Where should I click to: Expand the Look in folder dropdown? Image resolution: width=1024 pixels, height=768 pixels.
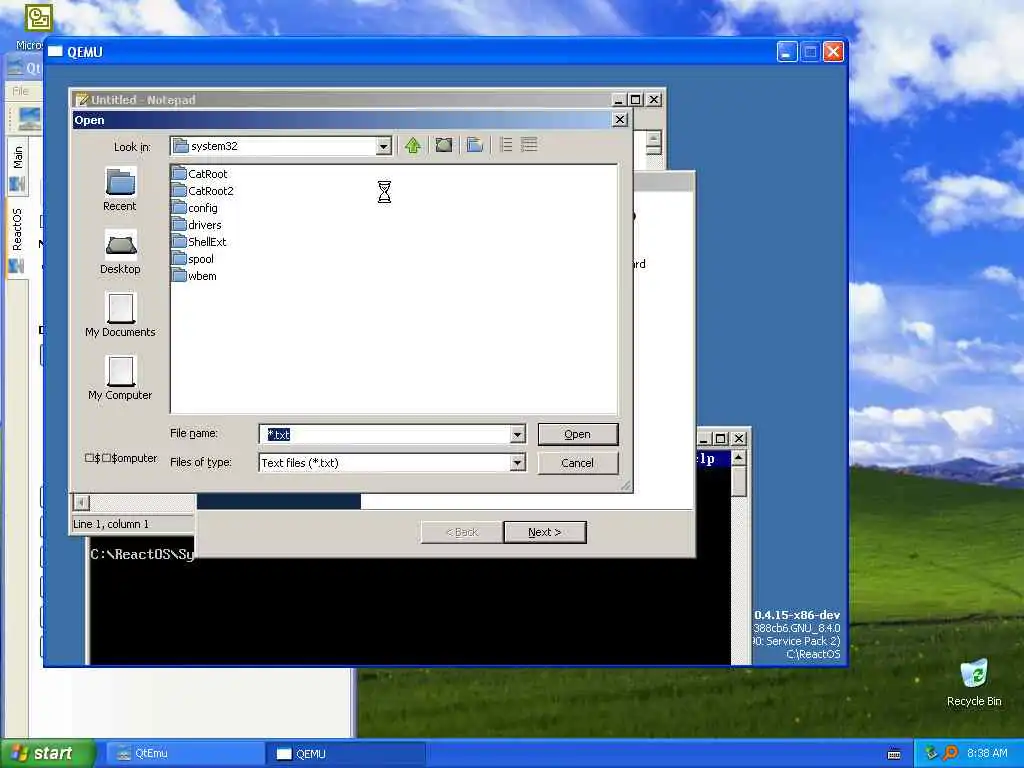pos(384,146)
